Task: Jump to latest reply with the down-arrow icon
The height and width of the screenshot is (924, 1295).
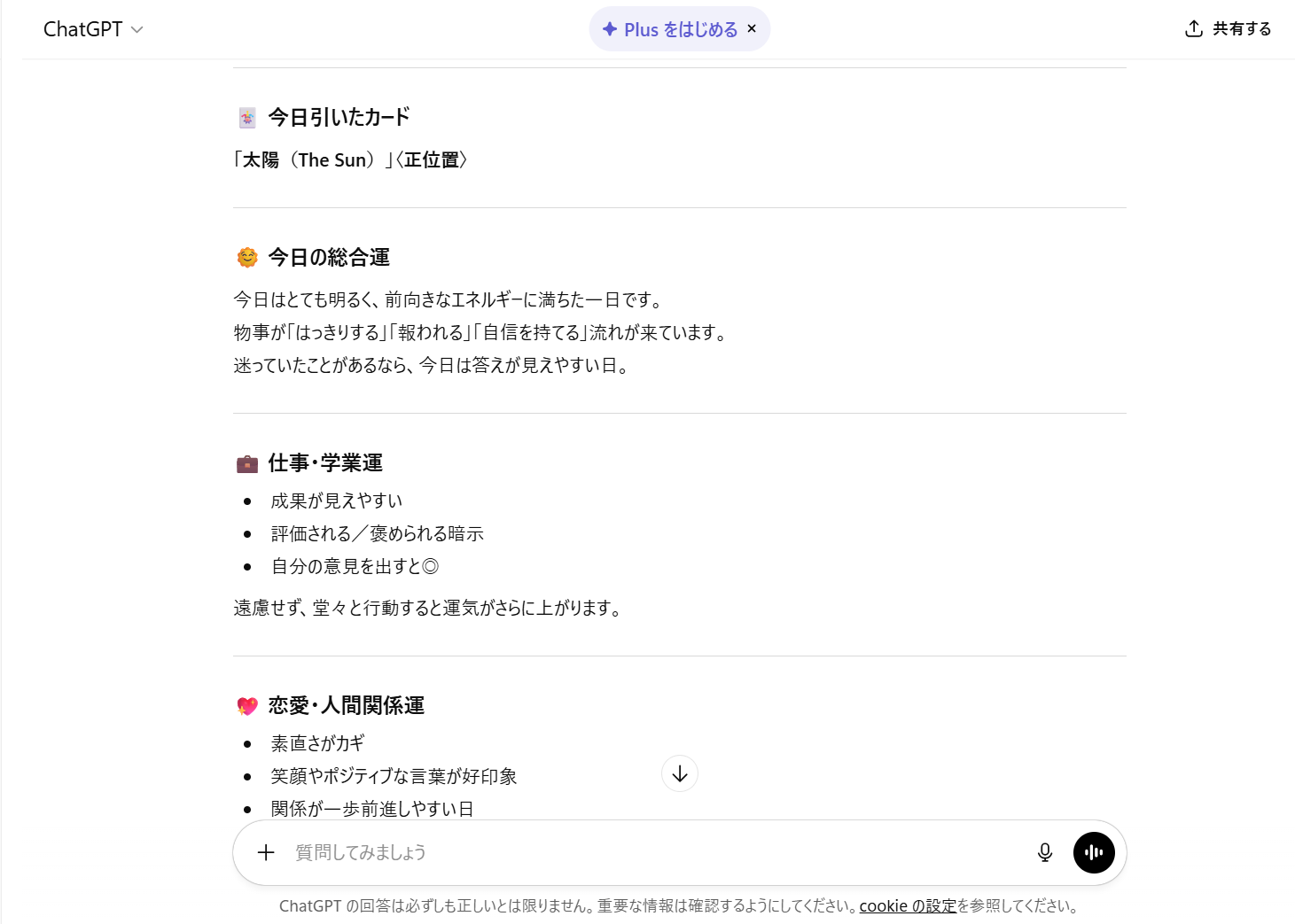Action: (x=679, y=773)
